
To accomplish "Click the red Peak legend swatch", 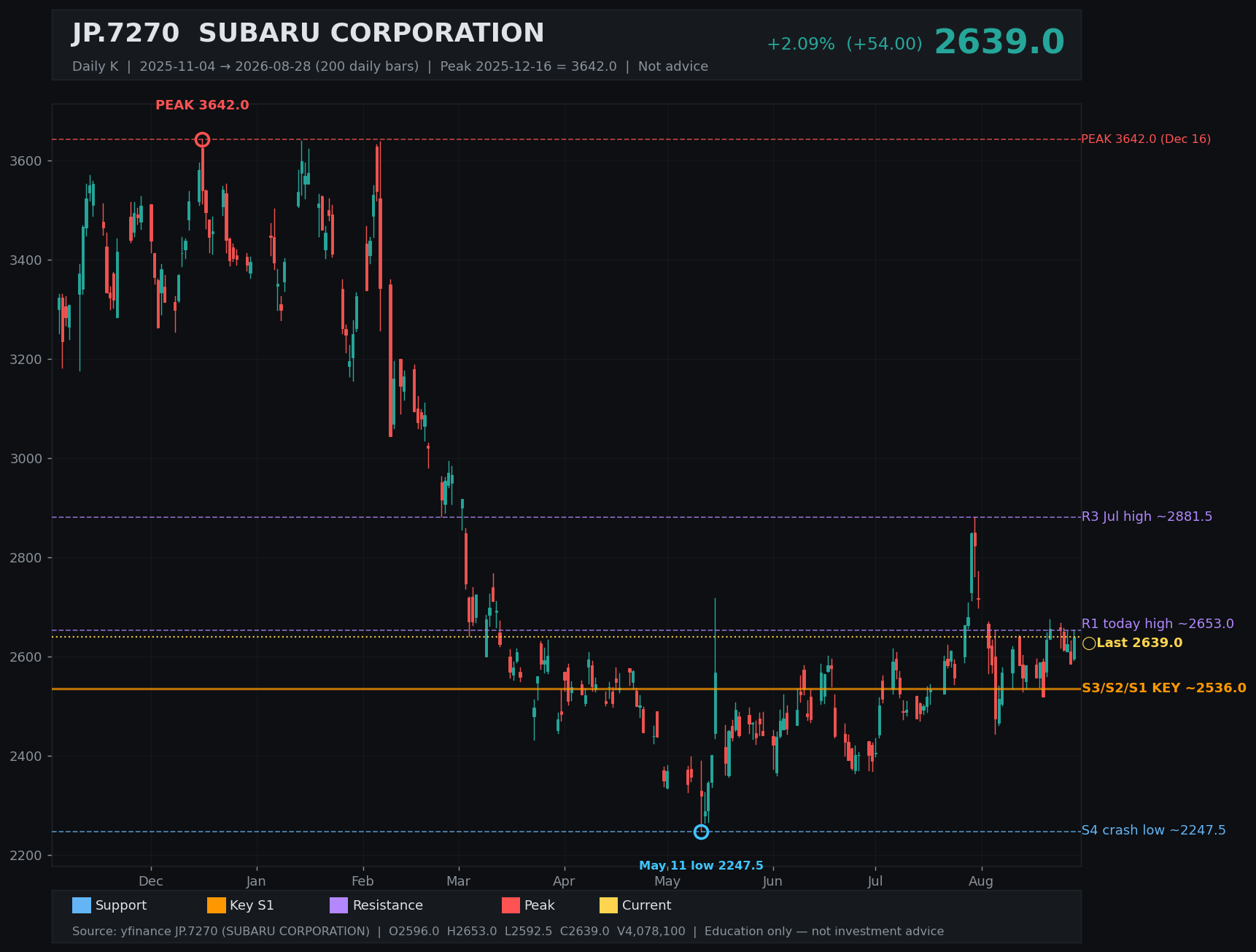I will [511, 905].
